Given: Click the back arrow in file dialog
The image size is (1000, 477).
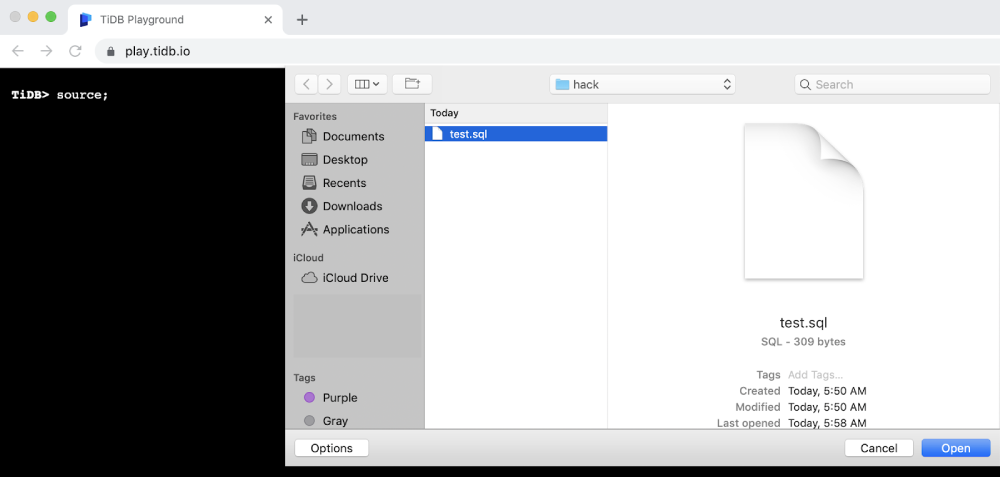Looking at the screenshot, I should pos(306,85).
